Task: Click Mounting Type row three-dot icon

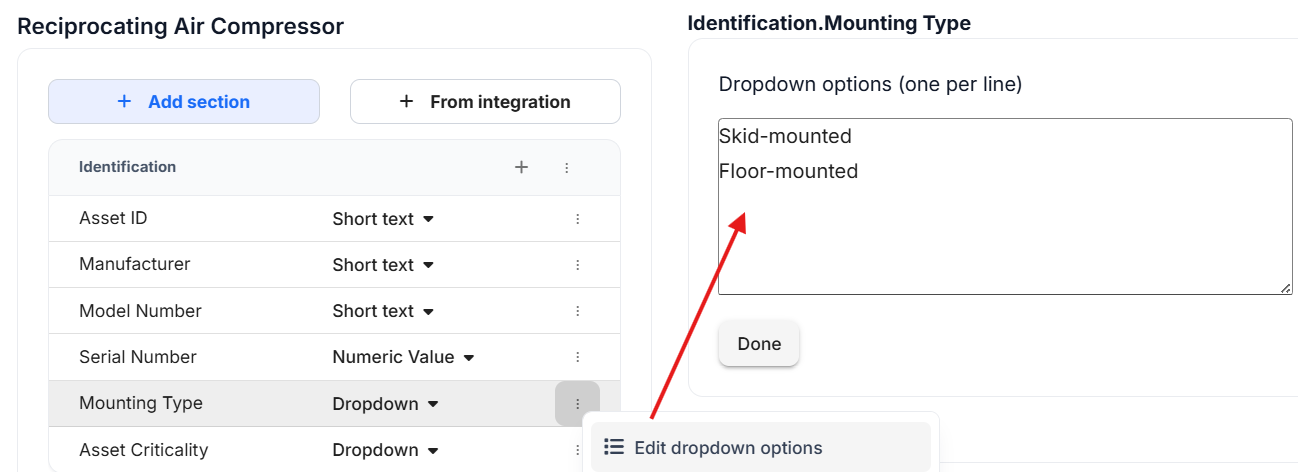Action: (x=577, y=404)
